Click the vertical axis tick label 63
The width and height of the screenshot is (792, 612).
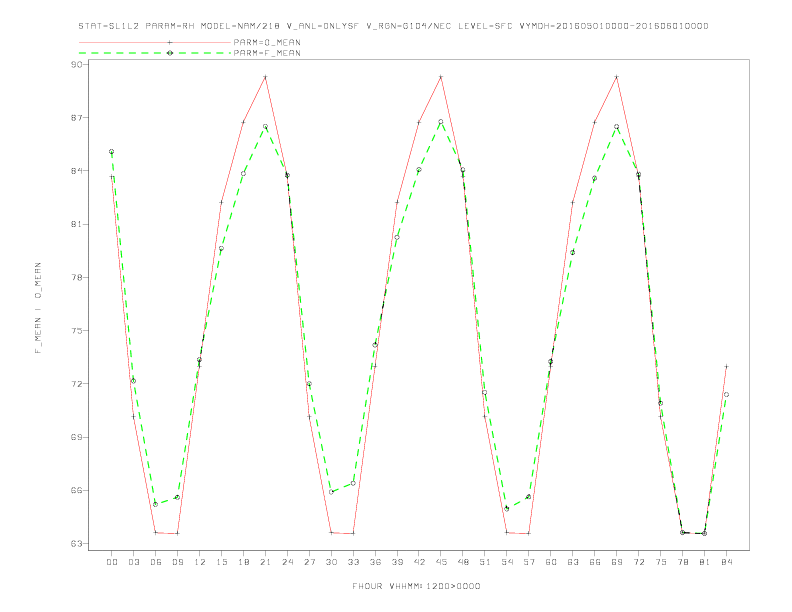(77, 544)
